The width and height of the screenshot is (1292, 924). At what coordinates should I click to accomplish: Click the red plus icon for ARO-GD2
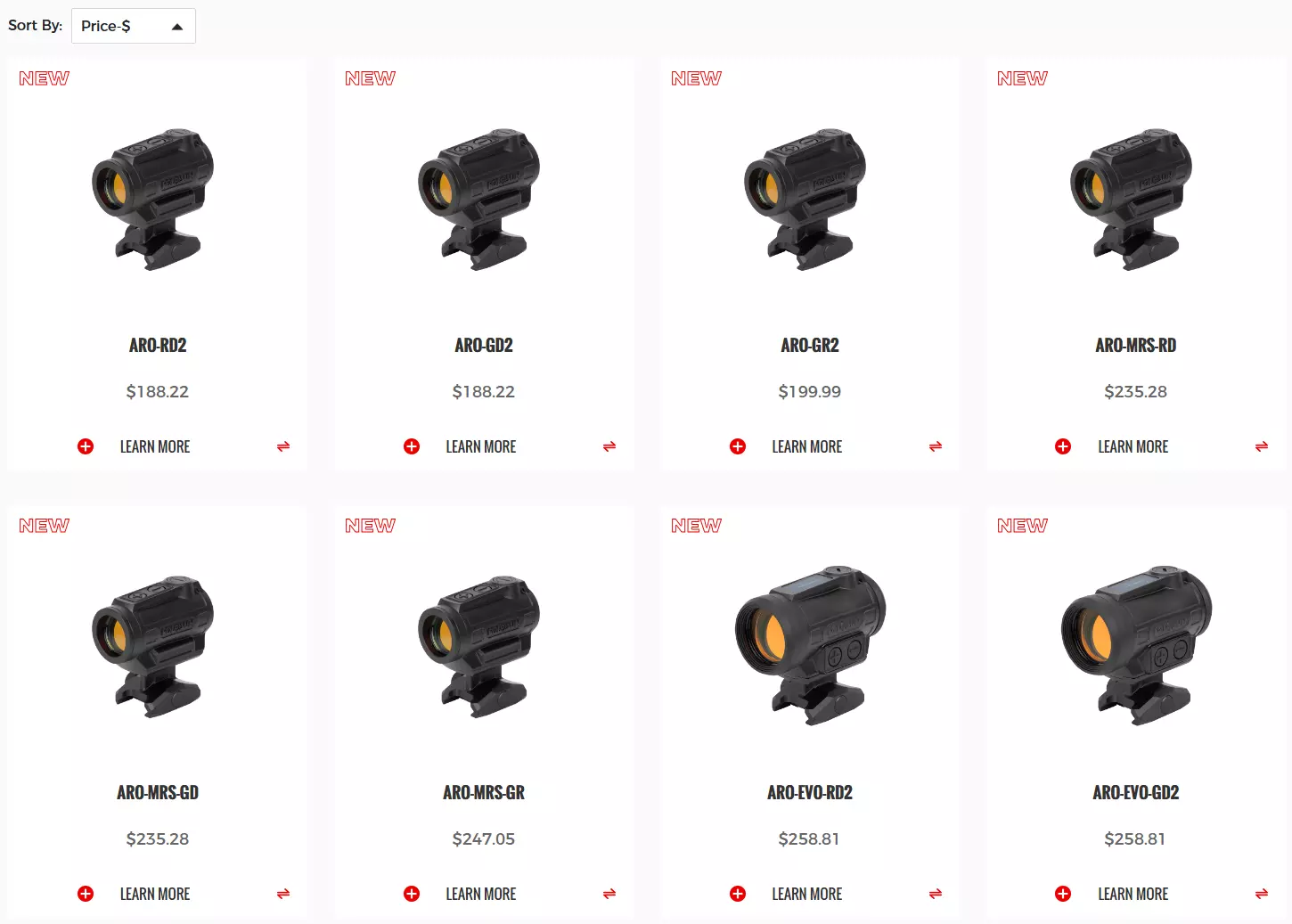pos(412,446)
